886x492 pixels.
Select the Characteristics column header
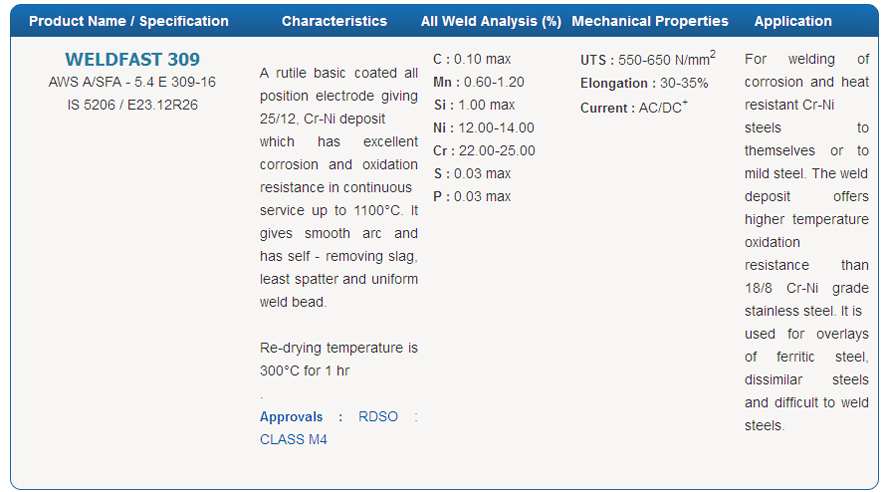335,21
